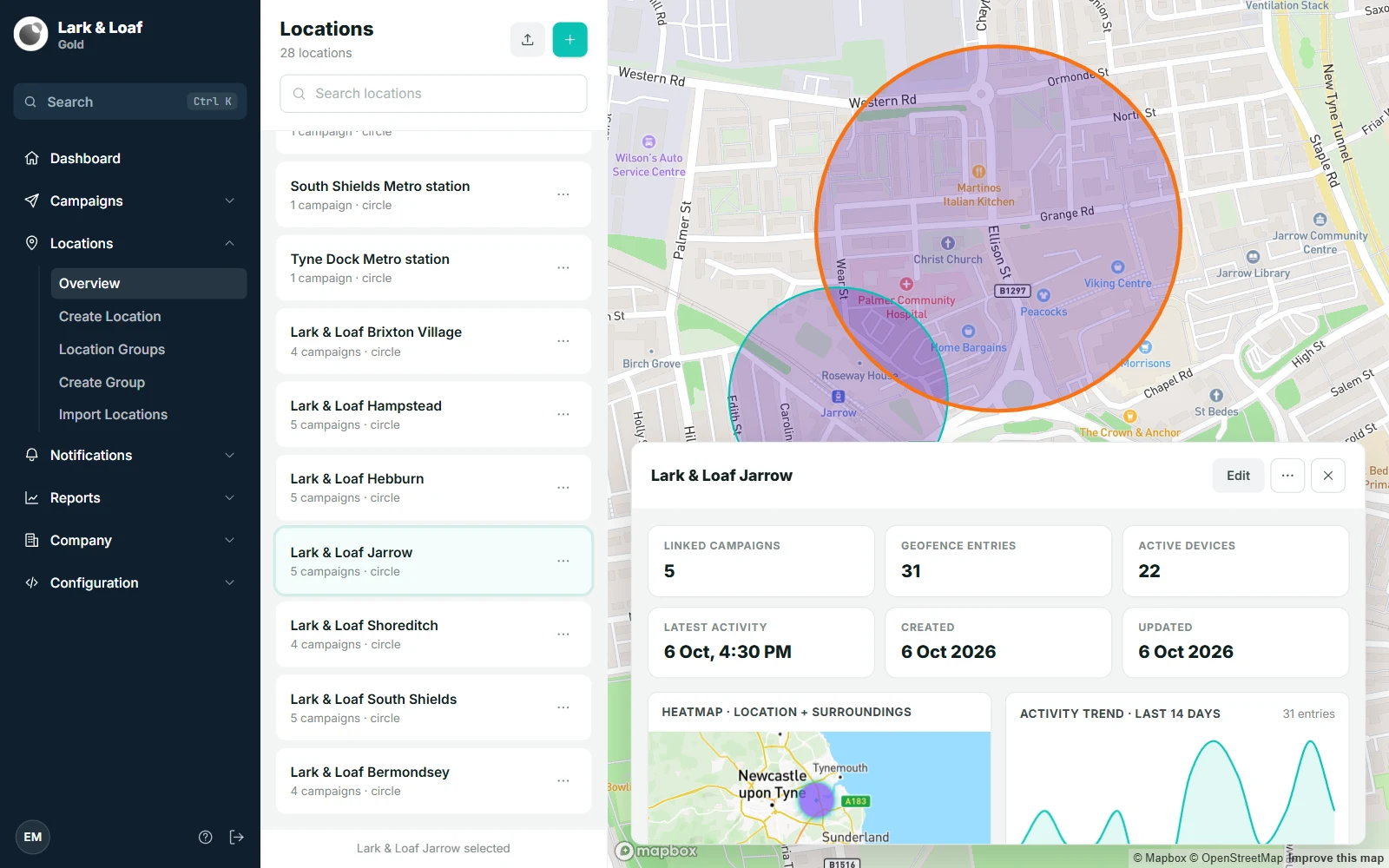This screenshot has height=868, width=1389.
Task: Open the help question mark icon
Action: (206, 838)
